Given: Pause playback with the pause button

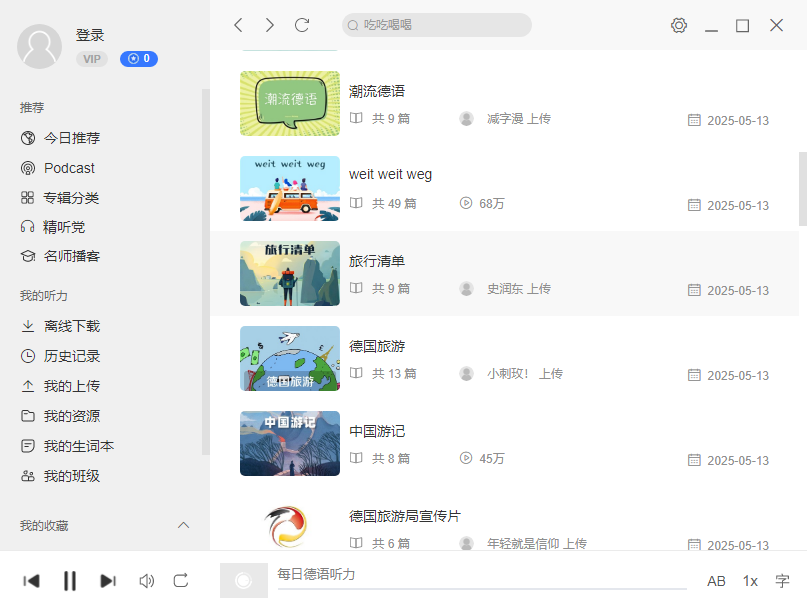Looking at the screenshot, I should [x=69, y=581].
